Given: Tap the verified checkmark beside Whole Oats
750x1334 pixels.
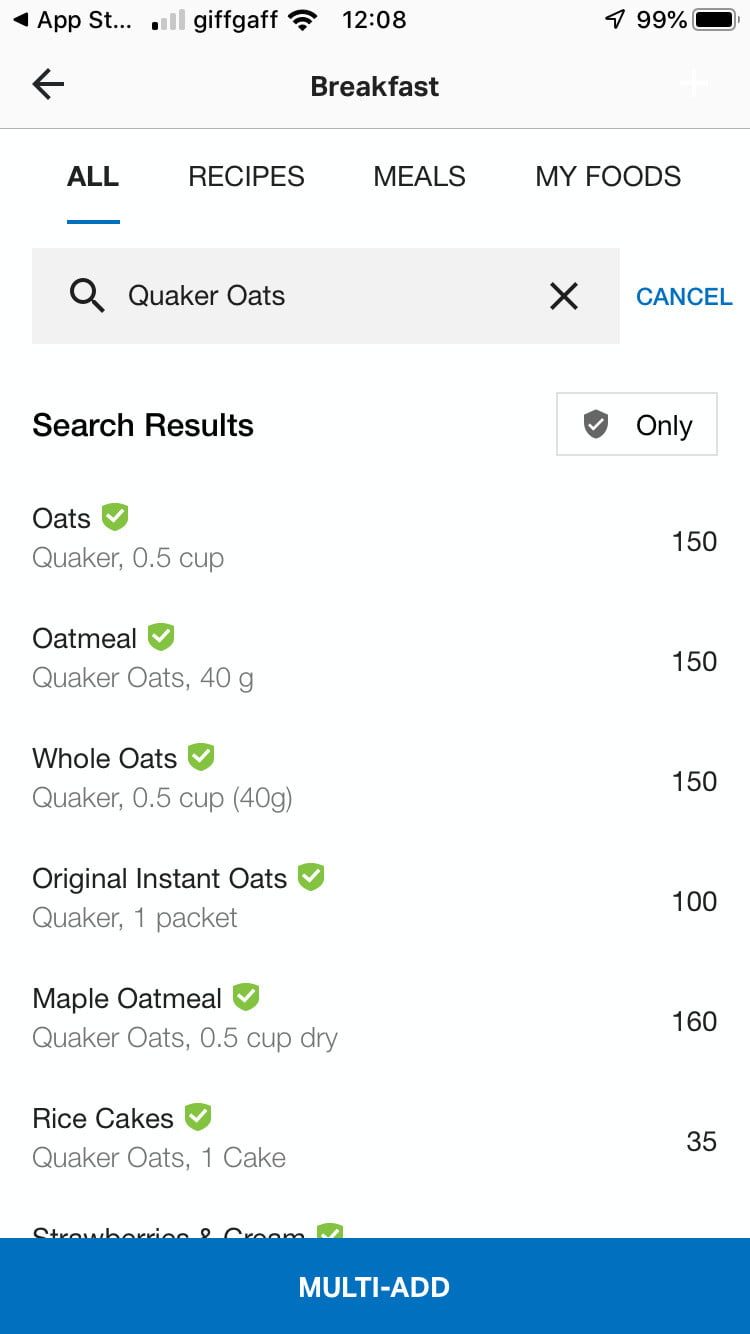Looking at the screenshot, I should 201,757.
